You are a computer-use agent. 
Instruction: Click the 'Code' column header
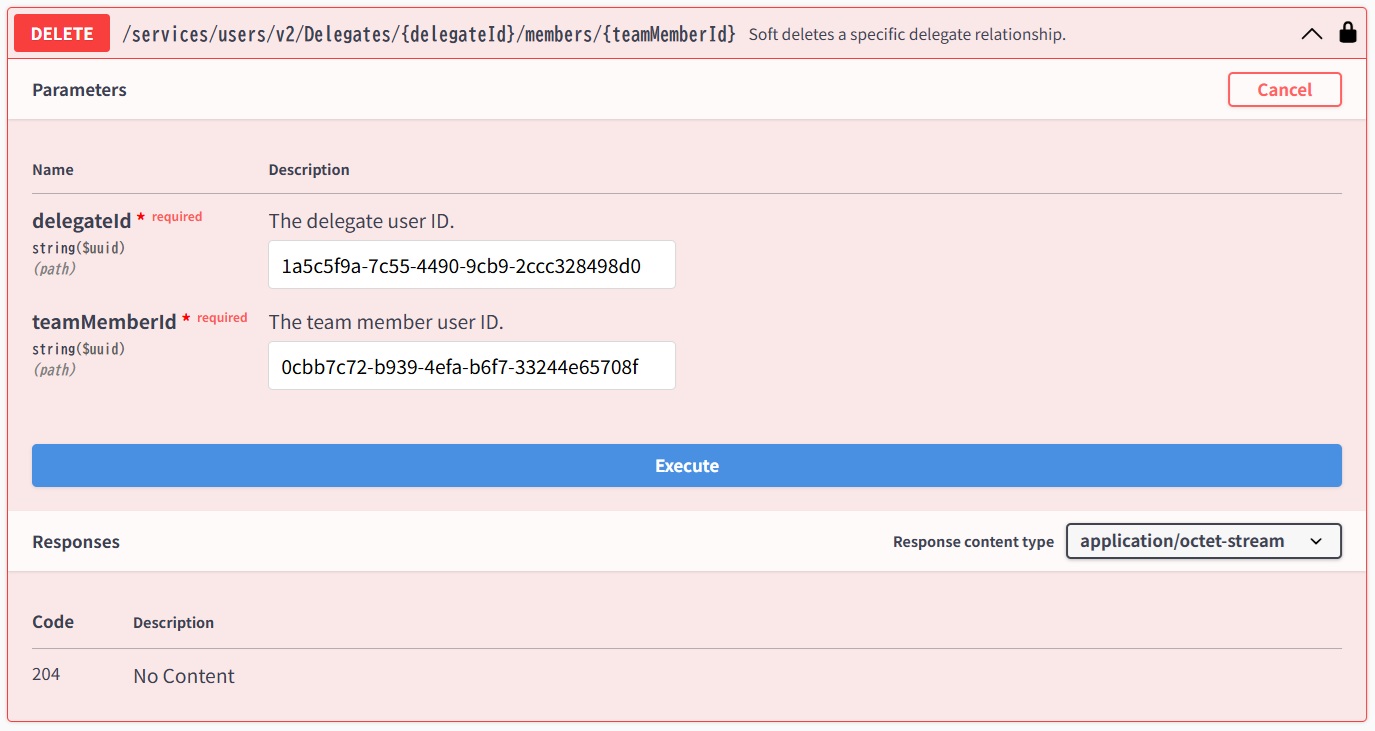click(53, 622)
